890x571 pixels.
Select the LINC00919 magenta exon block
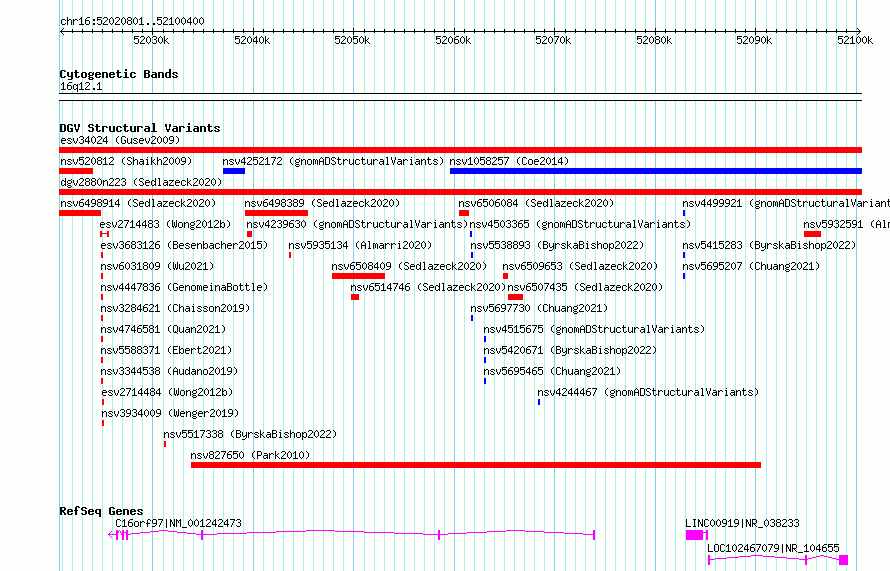(694, 535)
